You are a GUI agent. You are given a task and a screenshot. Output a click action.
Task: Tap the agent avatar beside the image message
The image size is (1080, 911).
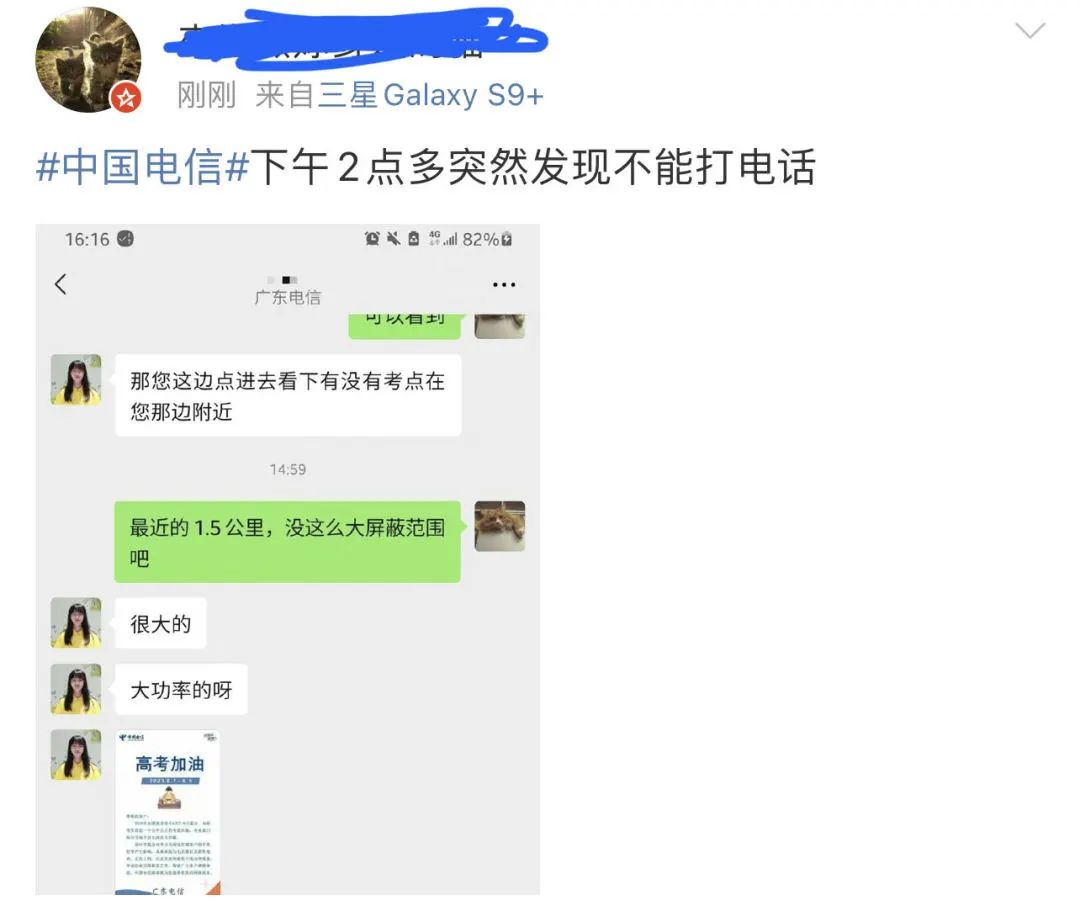pos(76,755)
